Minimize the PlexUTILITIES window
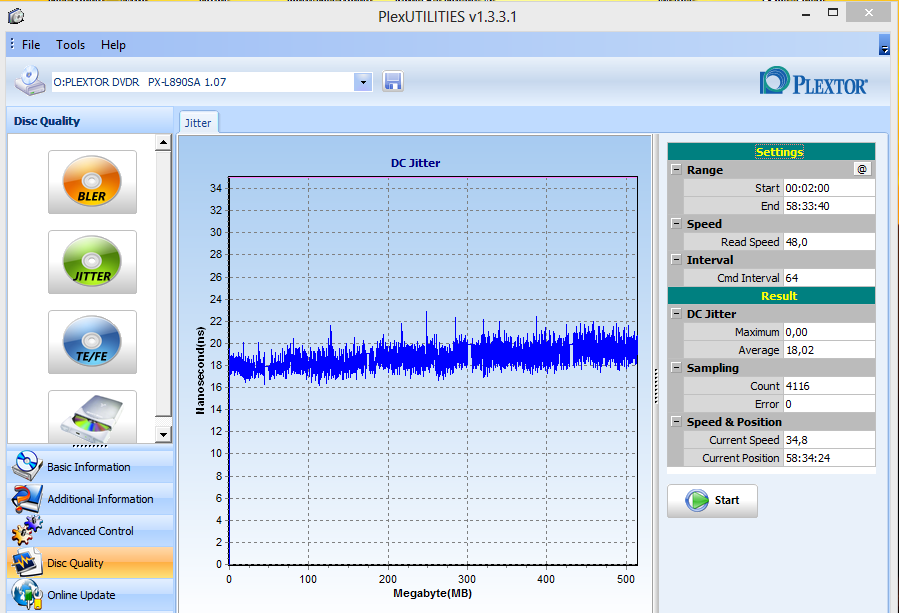 (x=806, y=13)
